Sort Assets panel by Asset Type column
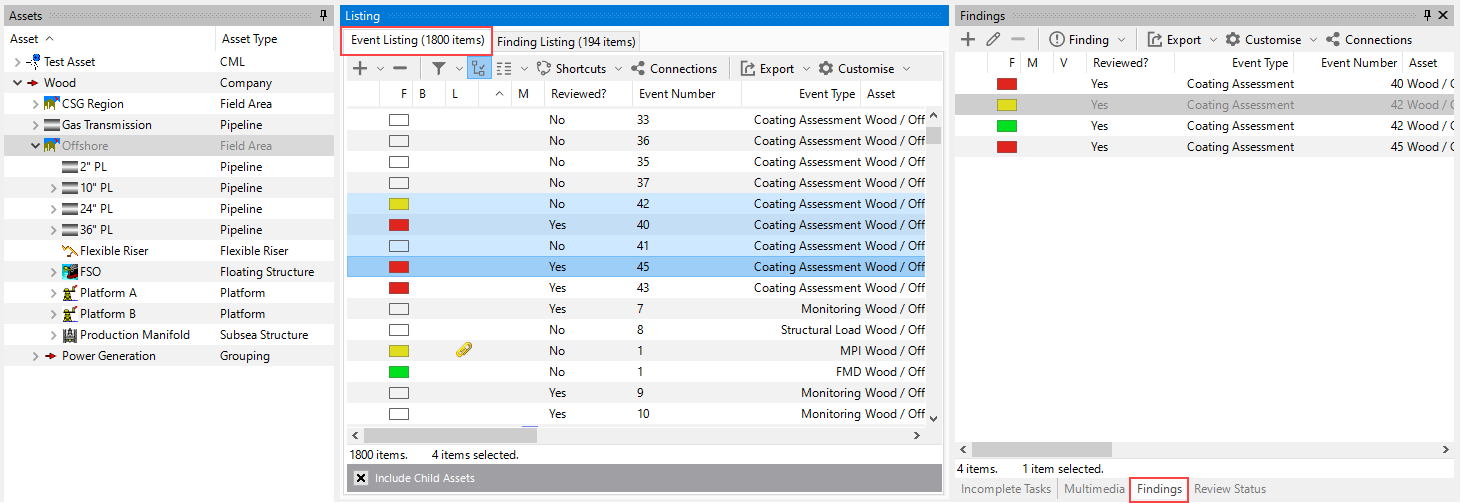 (249, 39)
